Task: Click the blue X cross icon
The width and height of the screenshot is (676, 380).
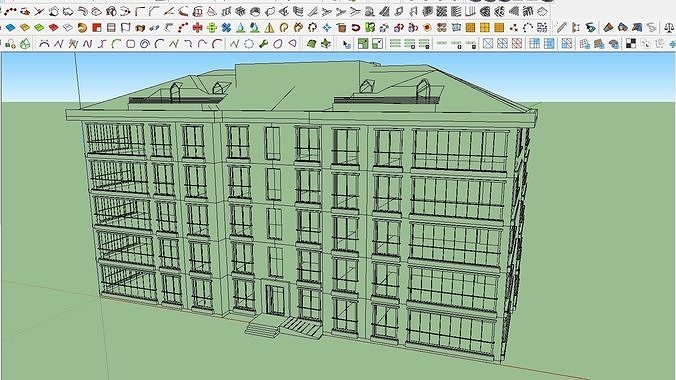Action: [226, 28]
